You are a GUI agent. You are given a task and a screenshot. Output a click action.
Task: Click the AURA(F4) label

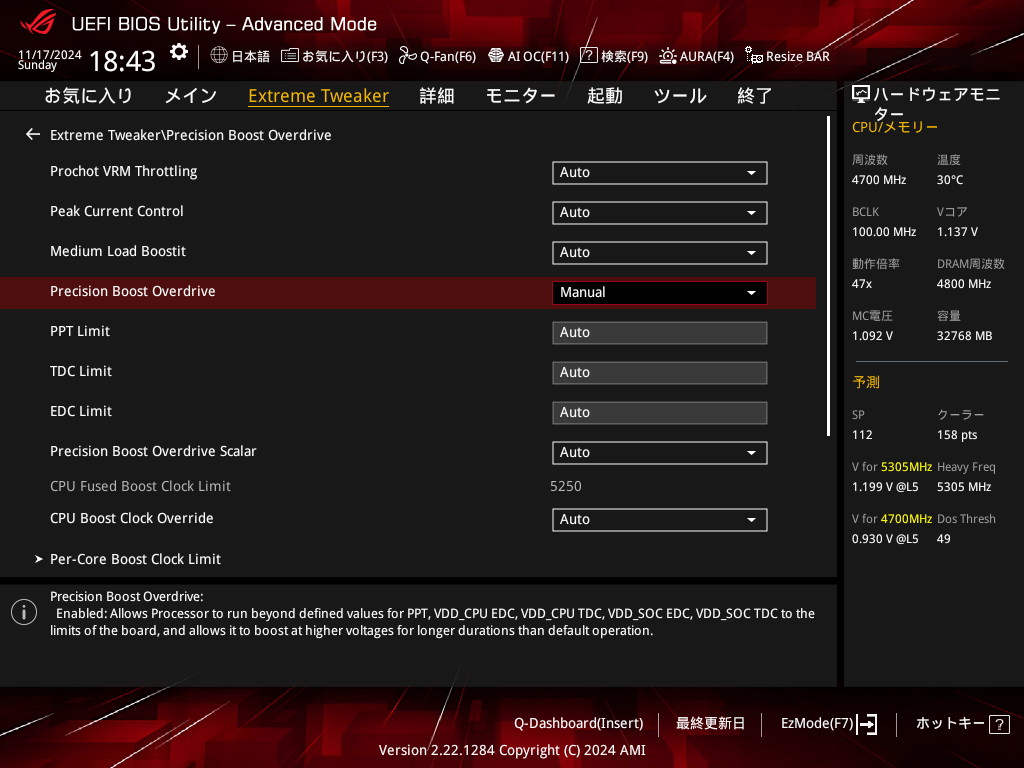pyautogui.click(x=707, y=56)
